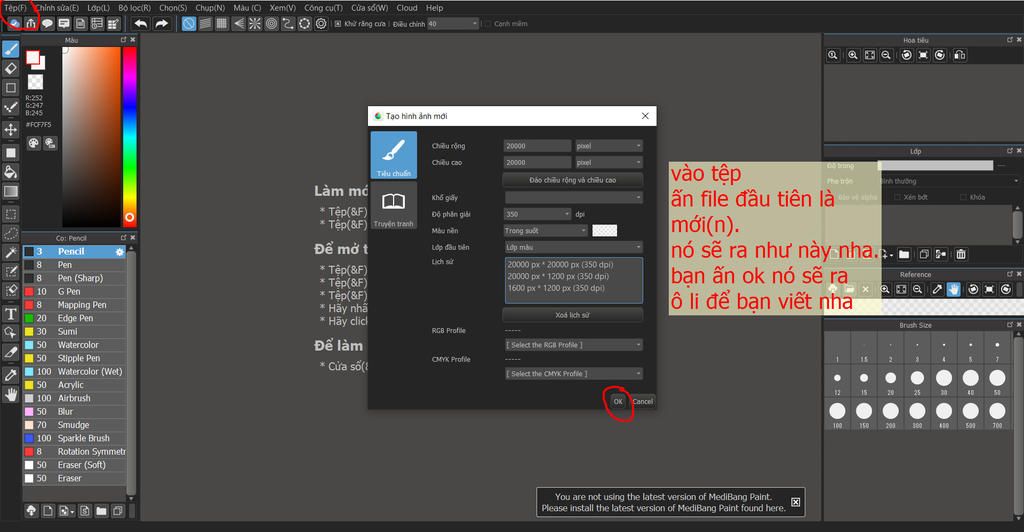Viewport: 1024px width, 532px height.
Task: Open Điều chỉnh 40 correction dropdown
Action: 453,23
